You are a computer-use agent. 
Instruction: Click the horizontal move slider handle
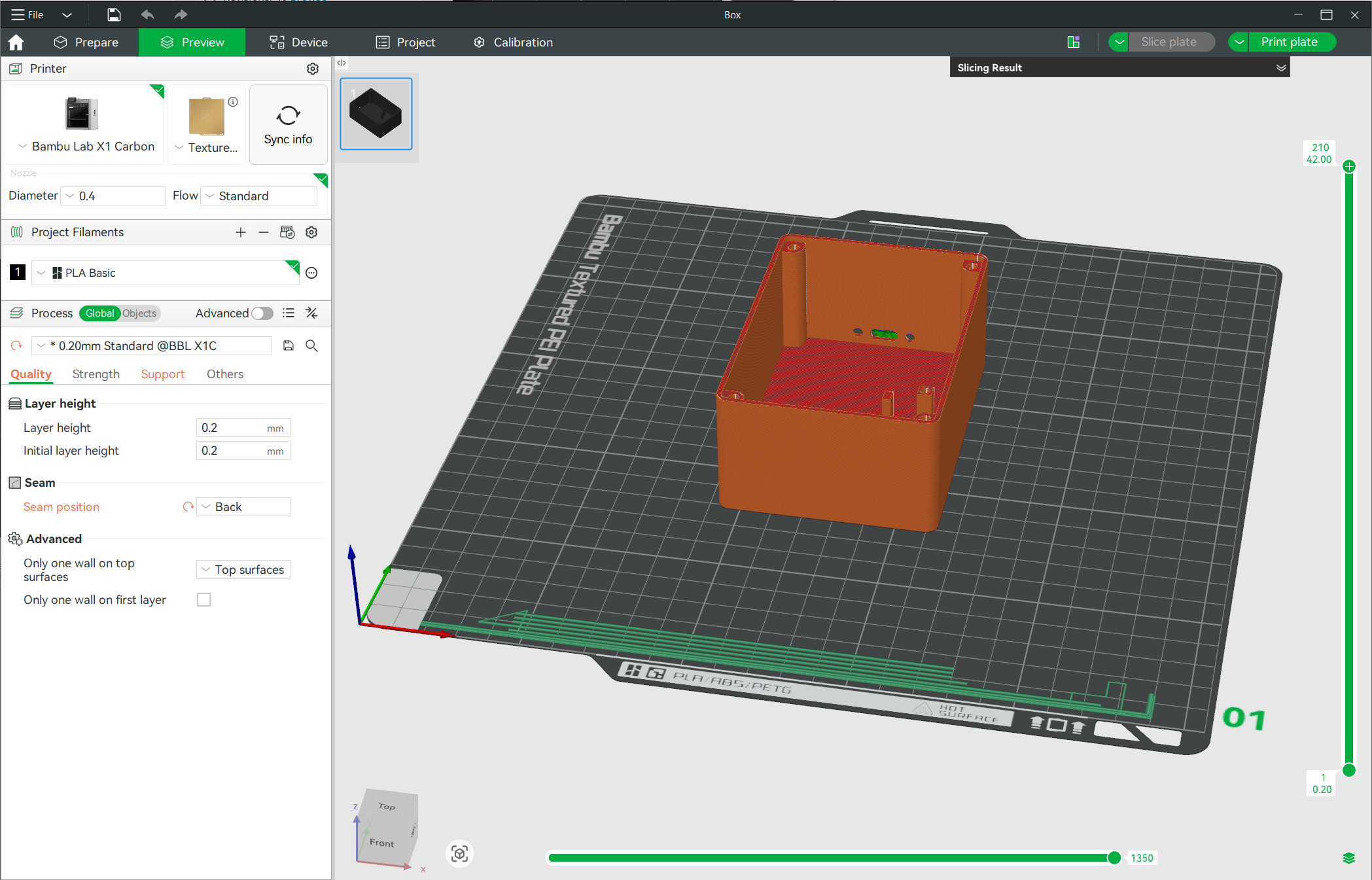tap(1114, 858)
